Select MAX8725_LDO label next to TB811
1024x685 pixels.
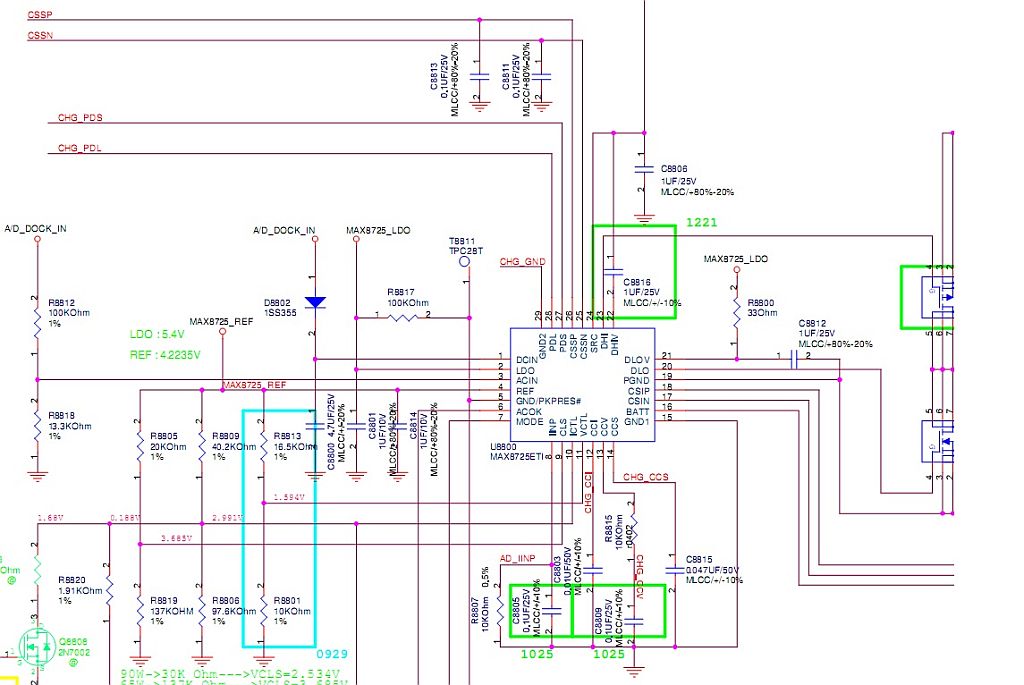point(378,231)
